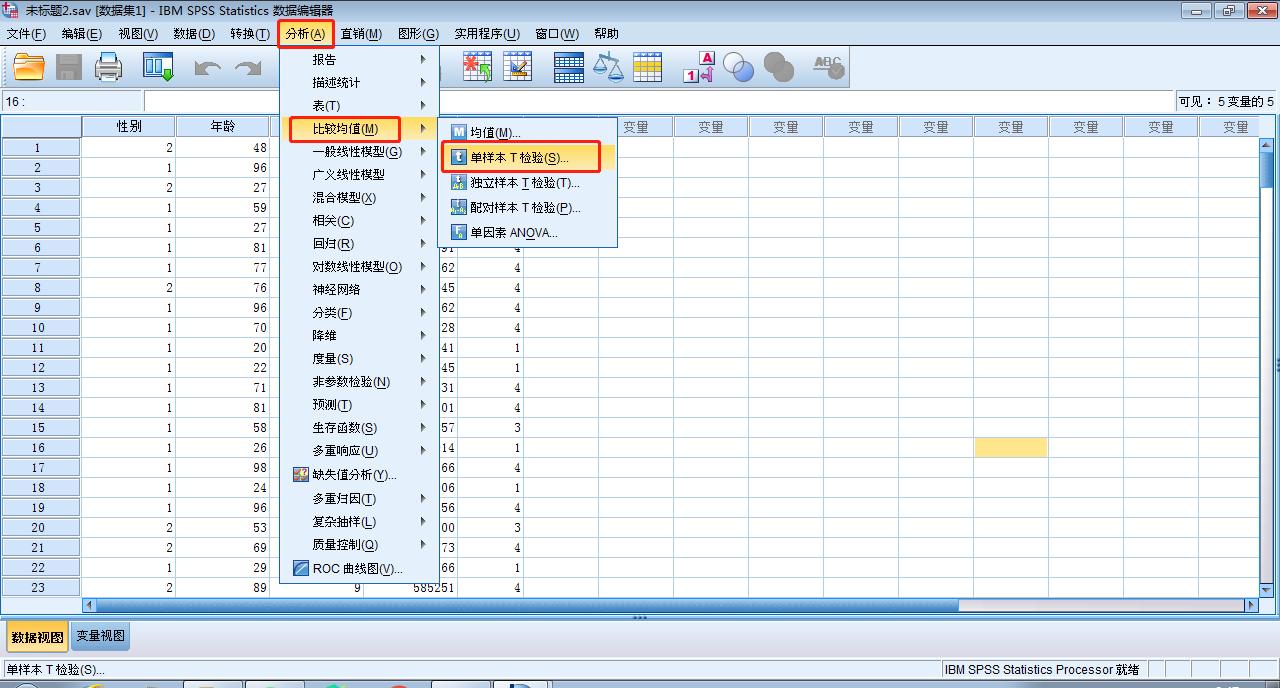Select the Insert Variable icon
This screenshot has width=1280, height=688.
click(x=517, y=66)
